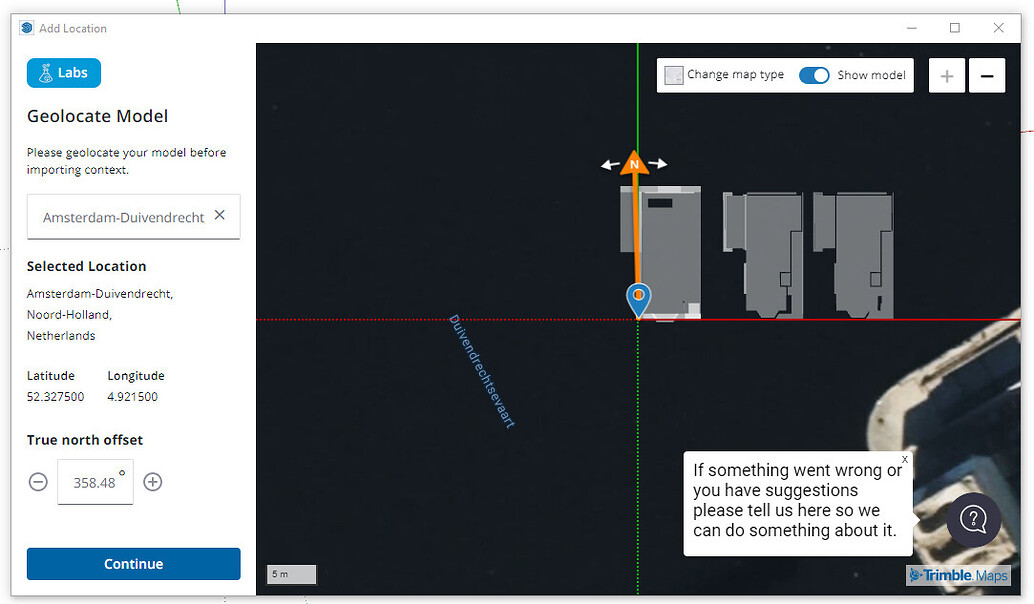Image resolution: width=1034 pixels, height=604 pixels.
Task: Click the blue location pin on the map
Action: (x=638, y=297)
